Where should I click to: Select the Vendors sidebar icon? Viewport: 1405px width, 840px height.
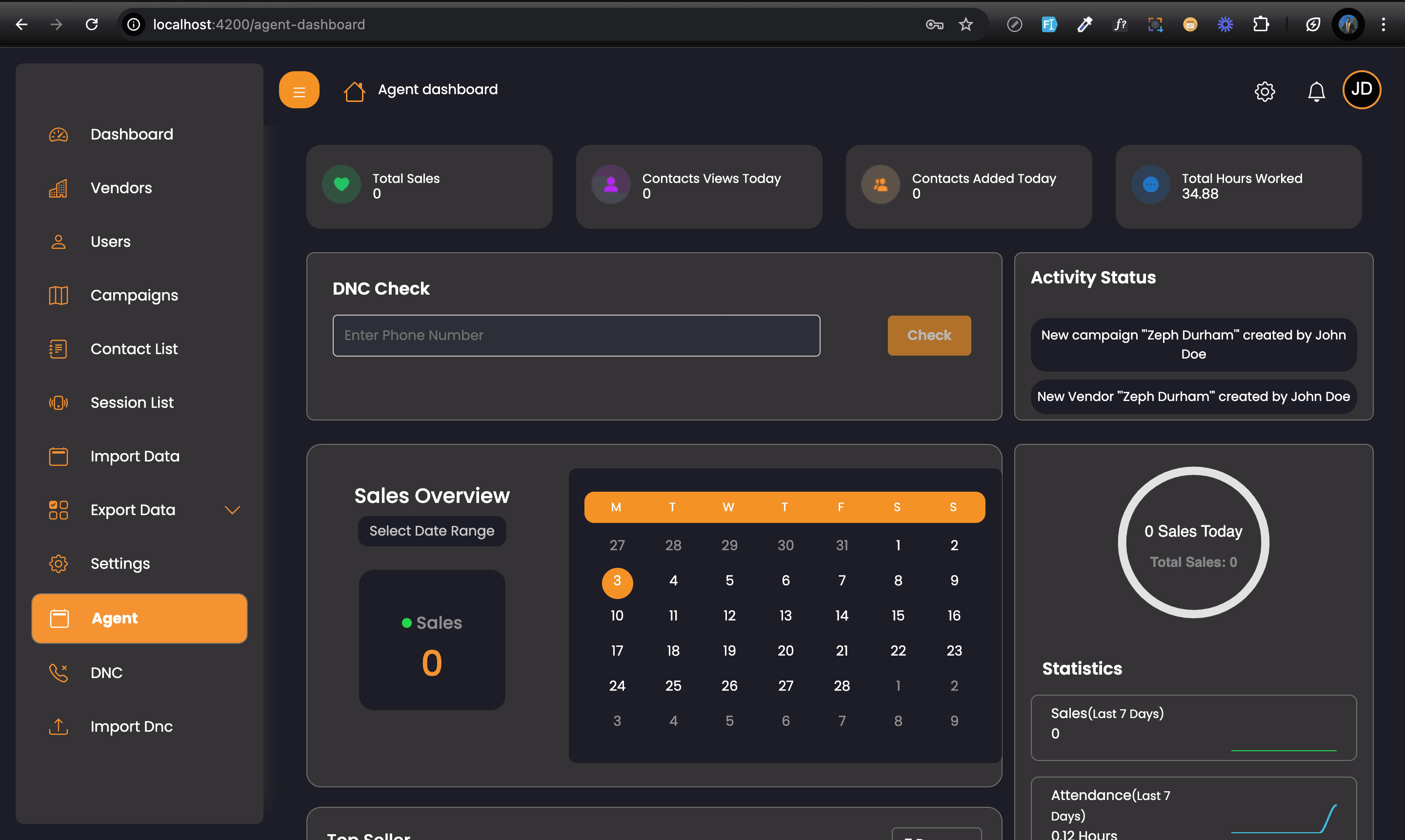pyautogui.click(x=59, y=188)
